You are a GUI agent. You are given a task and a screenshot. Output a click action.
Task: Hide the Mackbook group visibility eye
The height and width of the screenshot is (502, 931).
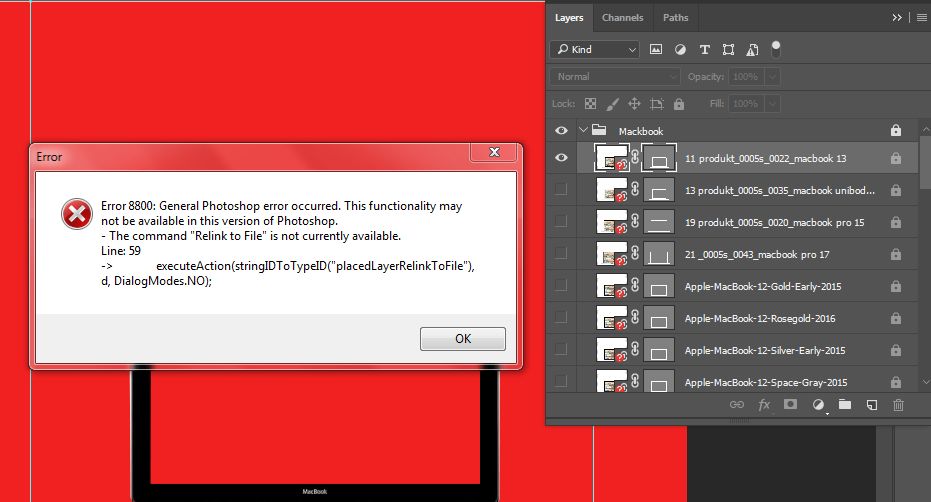click(561, 131)
